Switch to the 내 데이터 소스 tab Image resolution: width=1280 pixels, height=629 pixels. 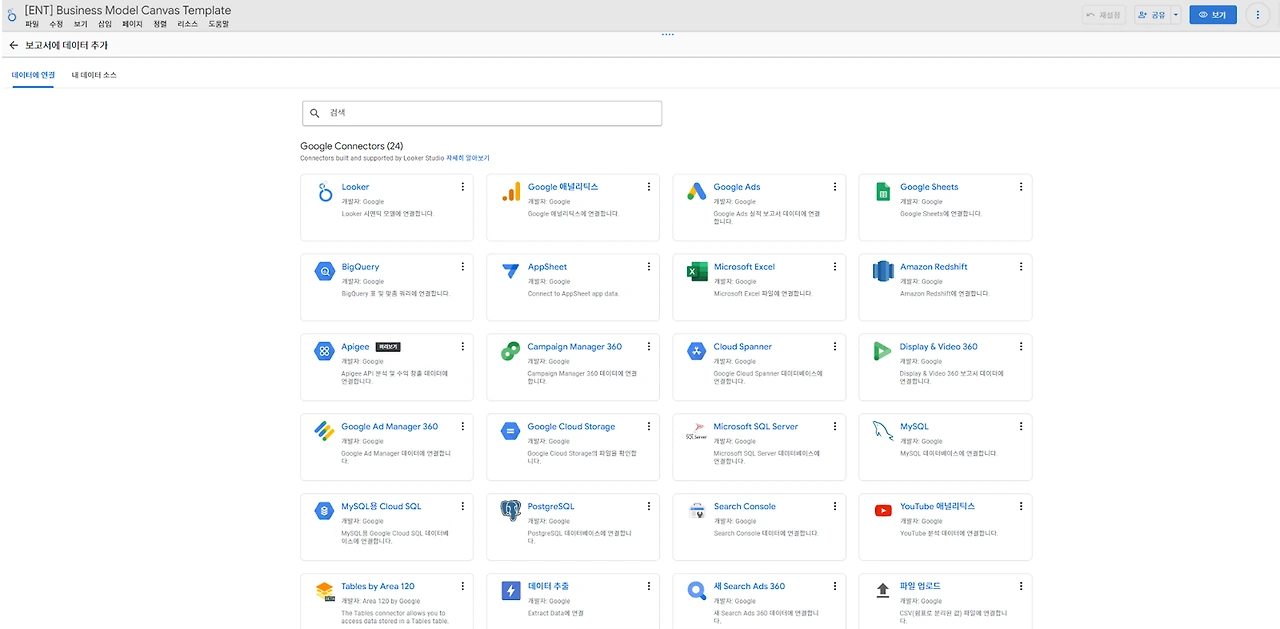(94, 75)
